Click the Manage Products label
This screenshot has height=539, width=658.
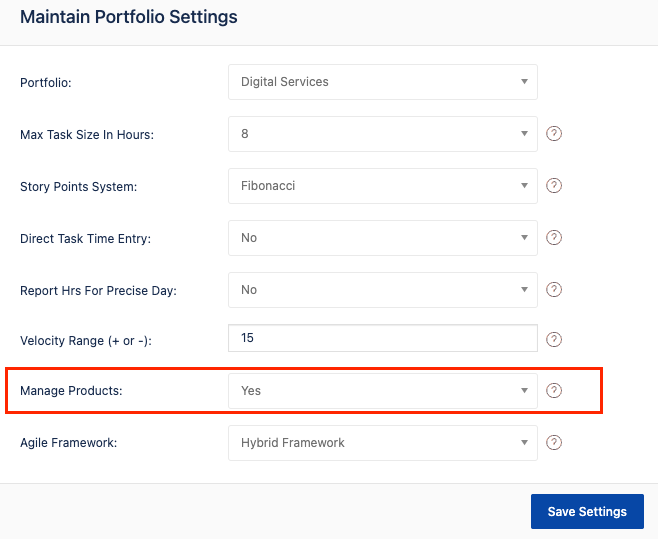(71, 391)
